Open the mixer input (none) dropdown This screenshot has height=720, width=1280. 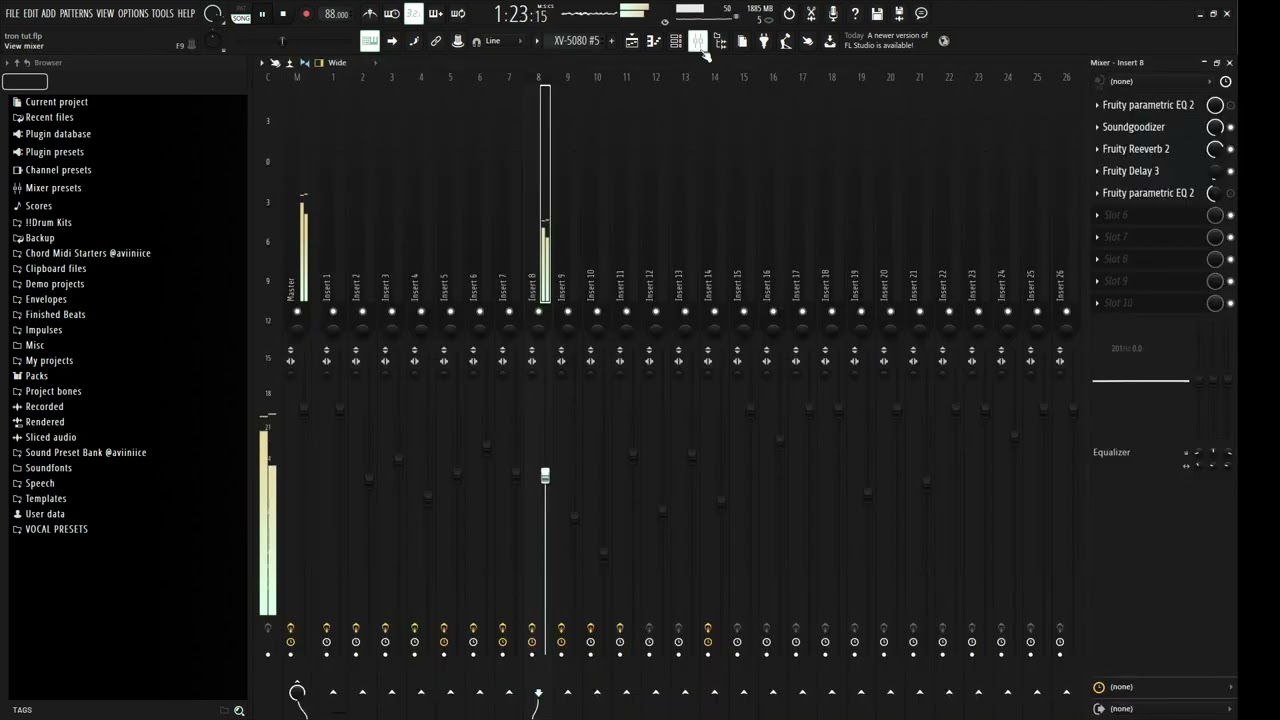coord(1160,82)
